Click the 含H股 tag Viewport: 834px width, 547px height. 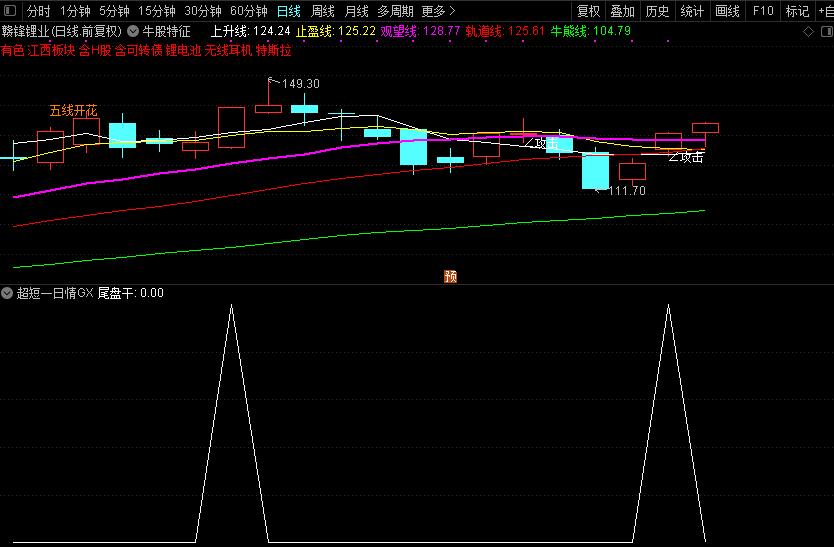(x=95, y=51)
